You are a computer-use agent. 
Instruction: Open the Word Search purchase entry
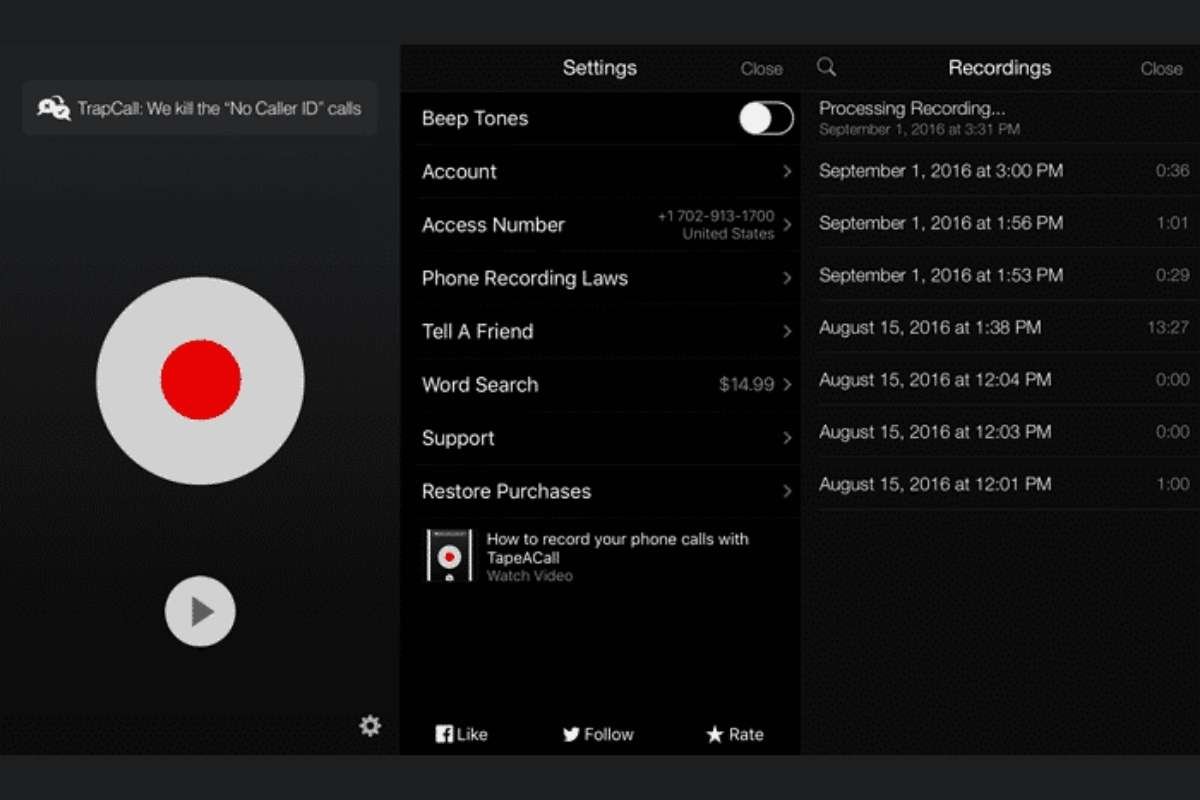pyautogui.click(x=600, y=385)
